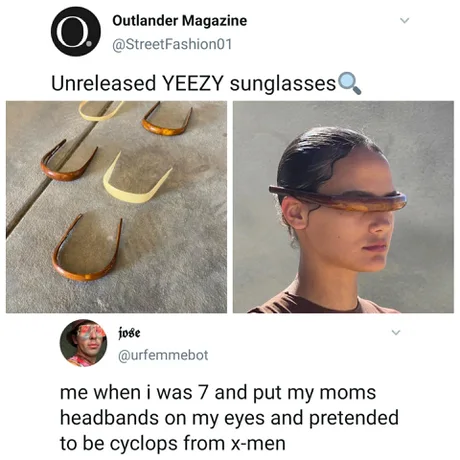Open the jose display name
460x460 pixels.
click(x=129, y=333)
